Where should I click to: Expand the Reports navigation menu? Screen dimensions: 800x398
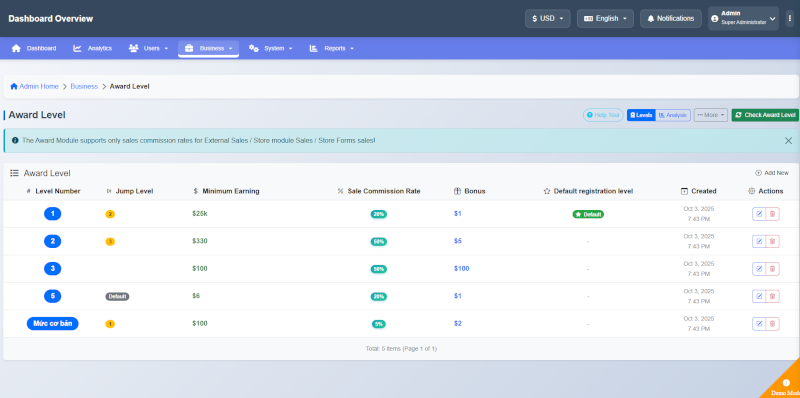[x=331, y=48]
